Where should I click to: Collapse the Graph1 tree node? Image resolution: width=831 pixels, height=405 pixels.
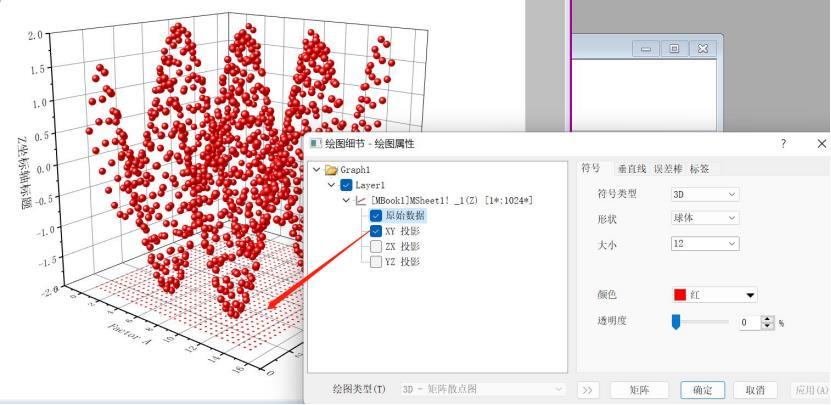point(316,170)
